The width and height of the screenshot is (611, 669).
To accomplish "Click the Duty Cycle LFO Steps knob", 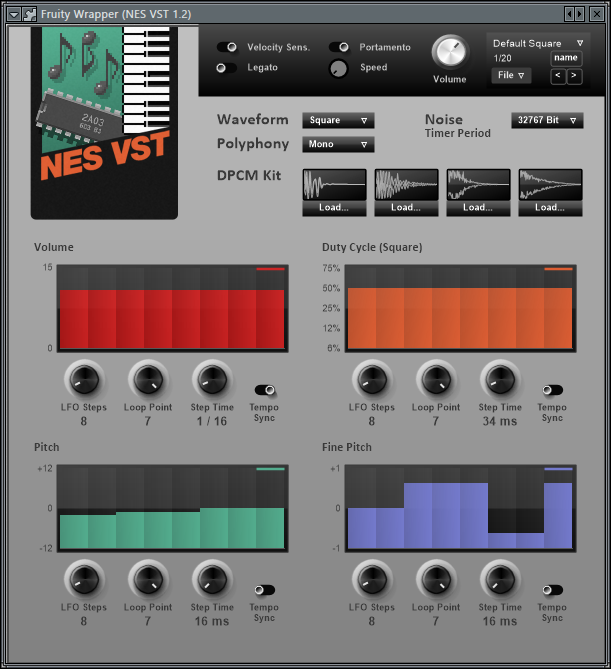I will tap(372, 380).
